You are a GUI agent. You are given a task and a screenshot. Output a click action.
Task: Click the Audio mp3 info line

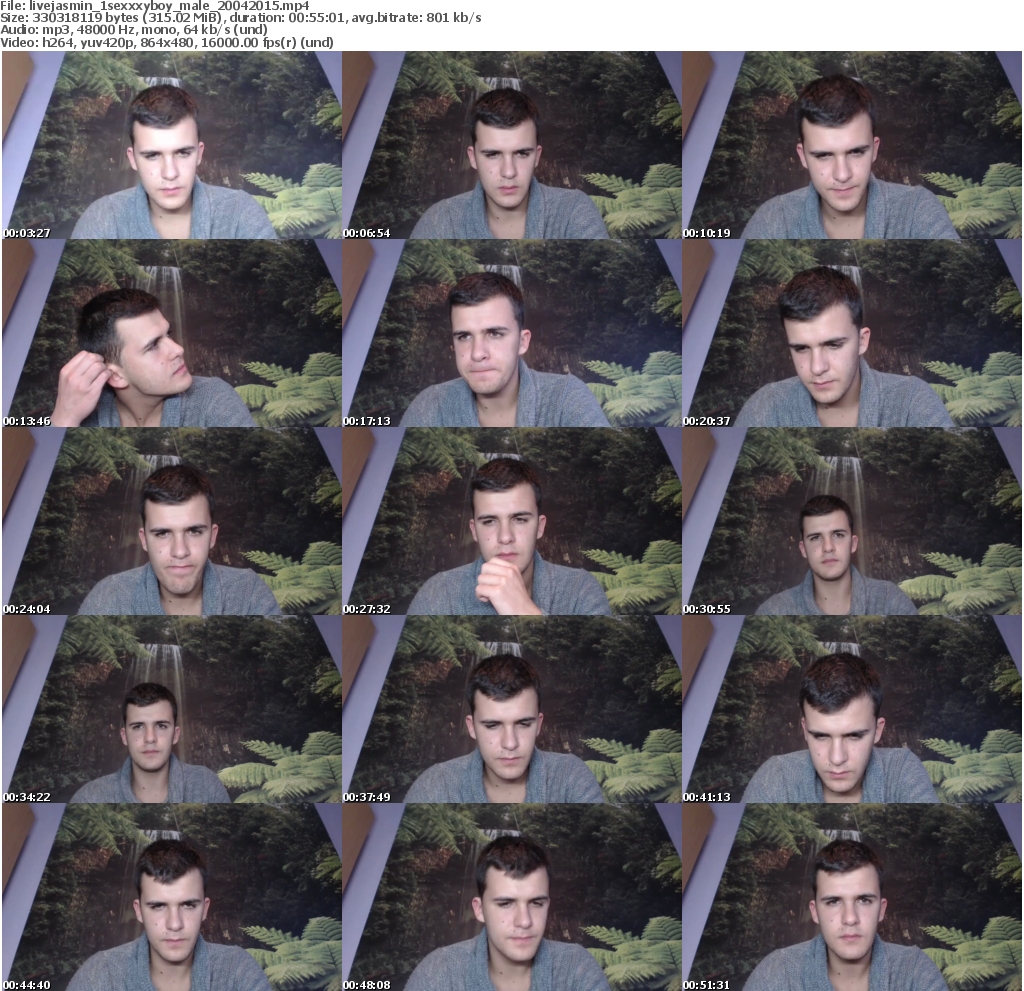pyautogui.click(x=134, y=30)
